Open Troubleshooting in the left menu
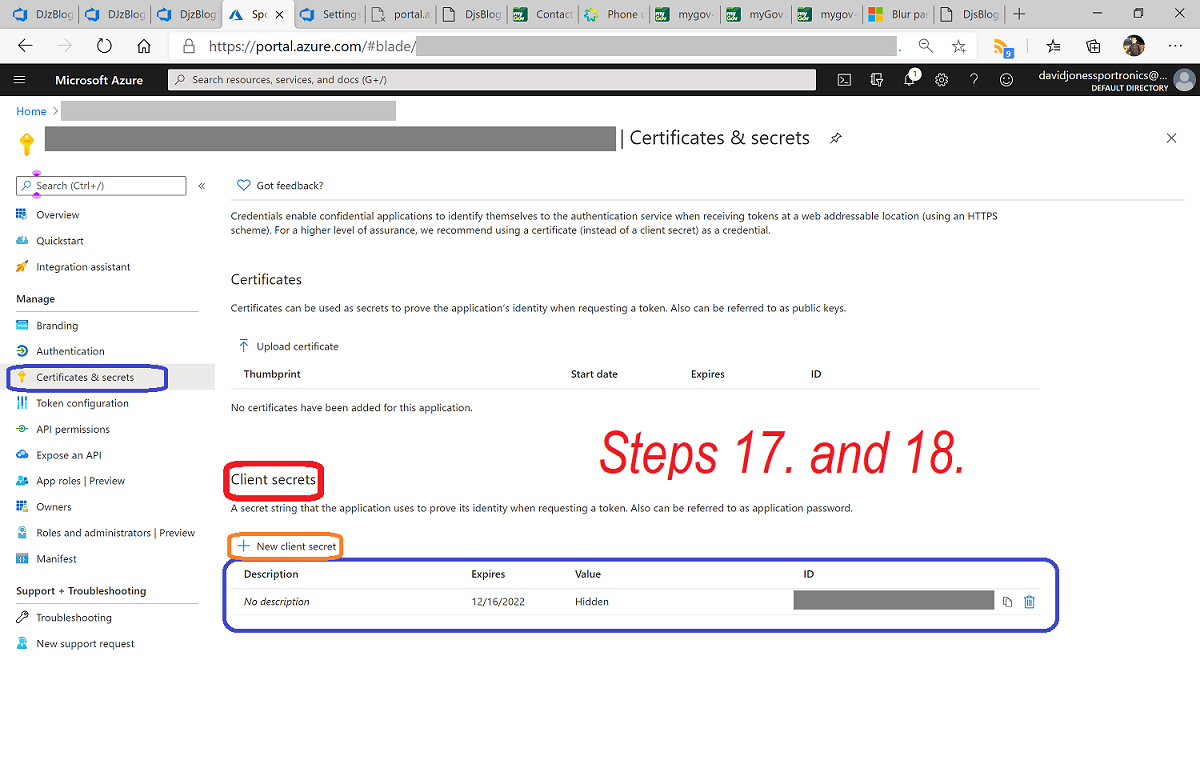This screenshot has width=1200, height=764. click(x=74, y=618)
